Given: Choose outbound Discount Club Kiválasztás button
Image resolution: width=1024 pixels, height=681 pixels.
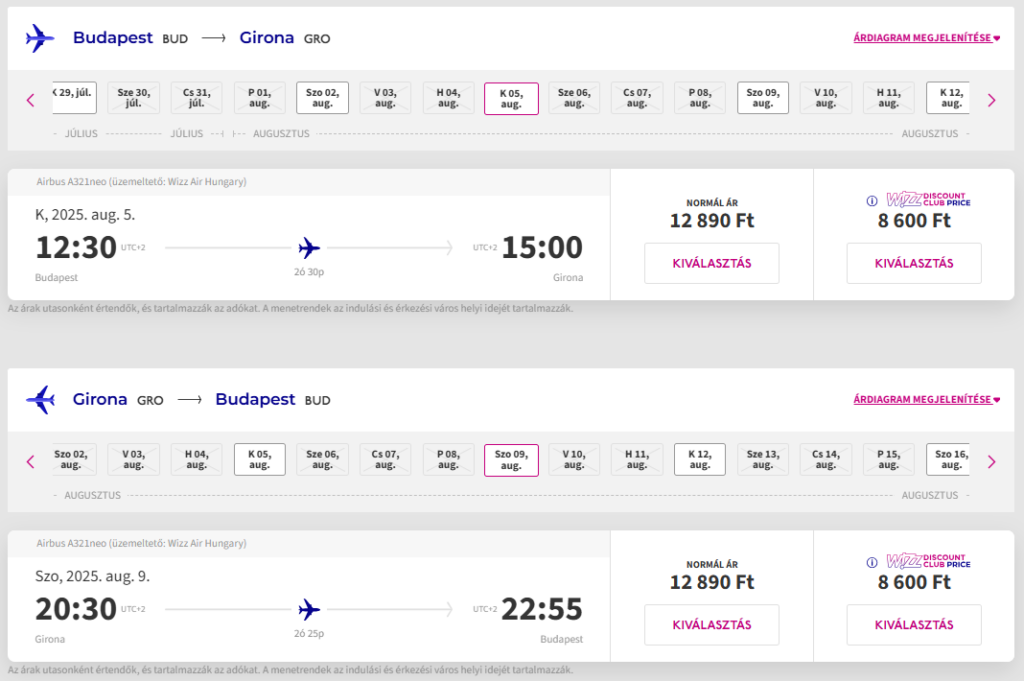Looking at the screenshot, I should [914, 263].
